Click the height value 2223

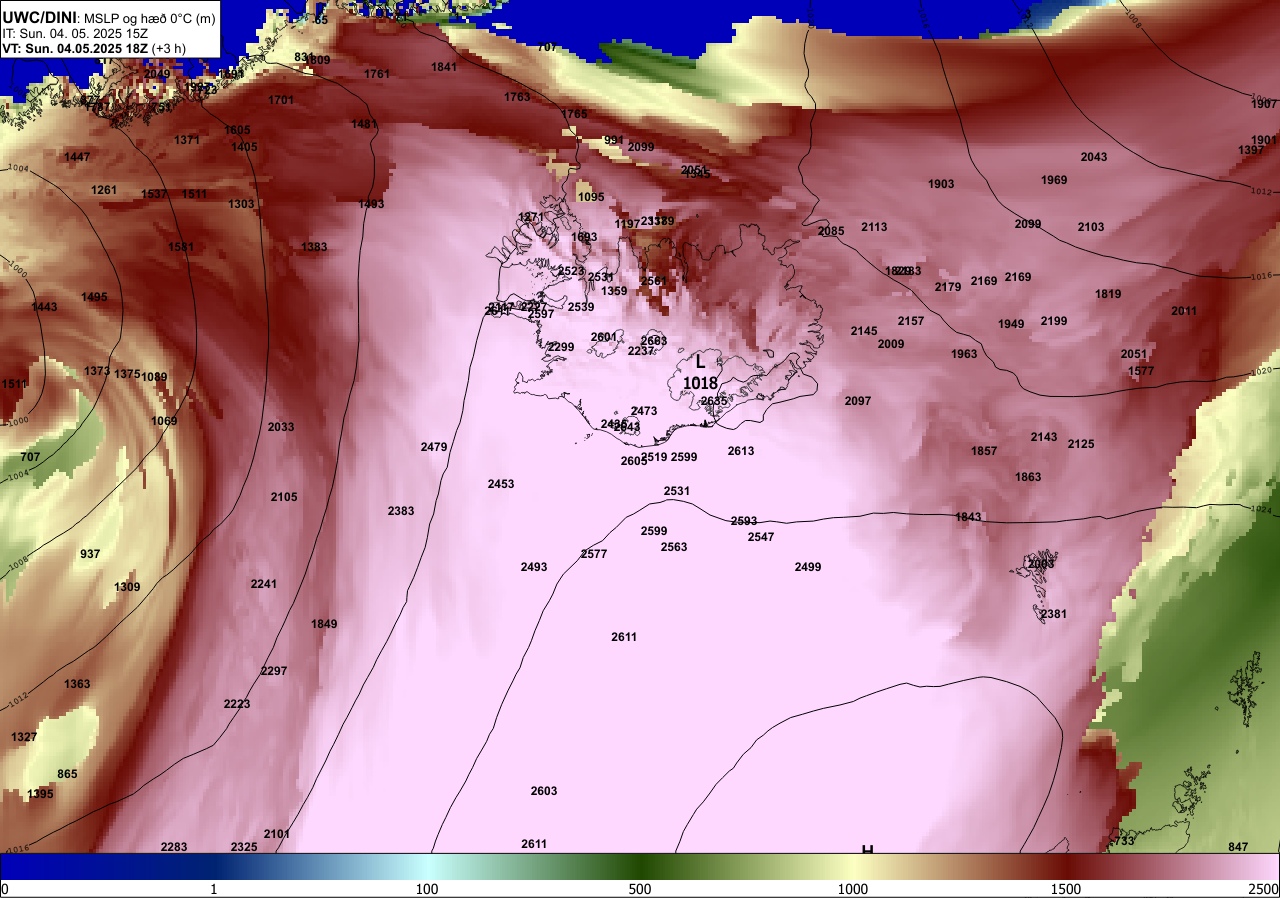tap(237, 704)
